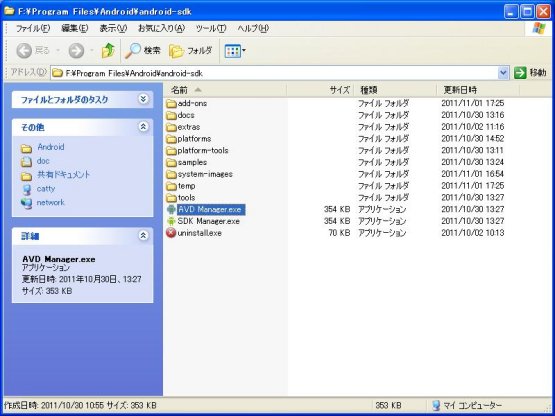Screen dimensions: 555x416
Task: Open the 共有ドキュメント link in sidebar
Action: click(x=63, y=175)
